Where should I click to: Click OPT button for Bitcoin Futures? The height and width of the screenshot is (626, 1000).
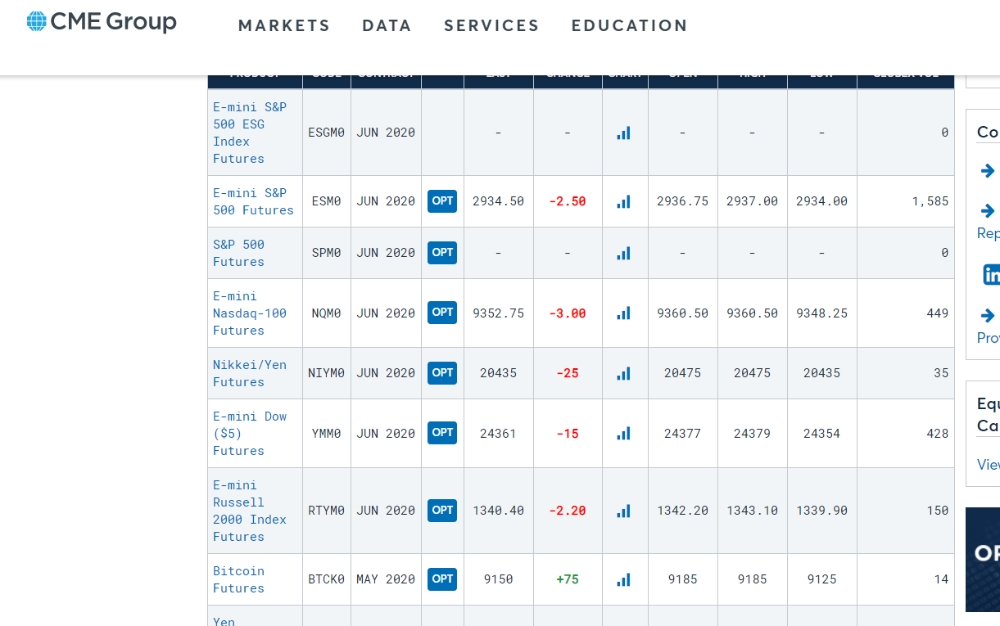[442, 579]
